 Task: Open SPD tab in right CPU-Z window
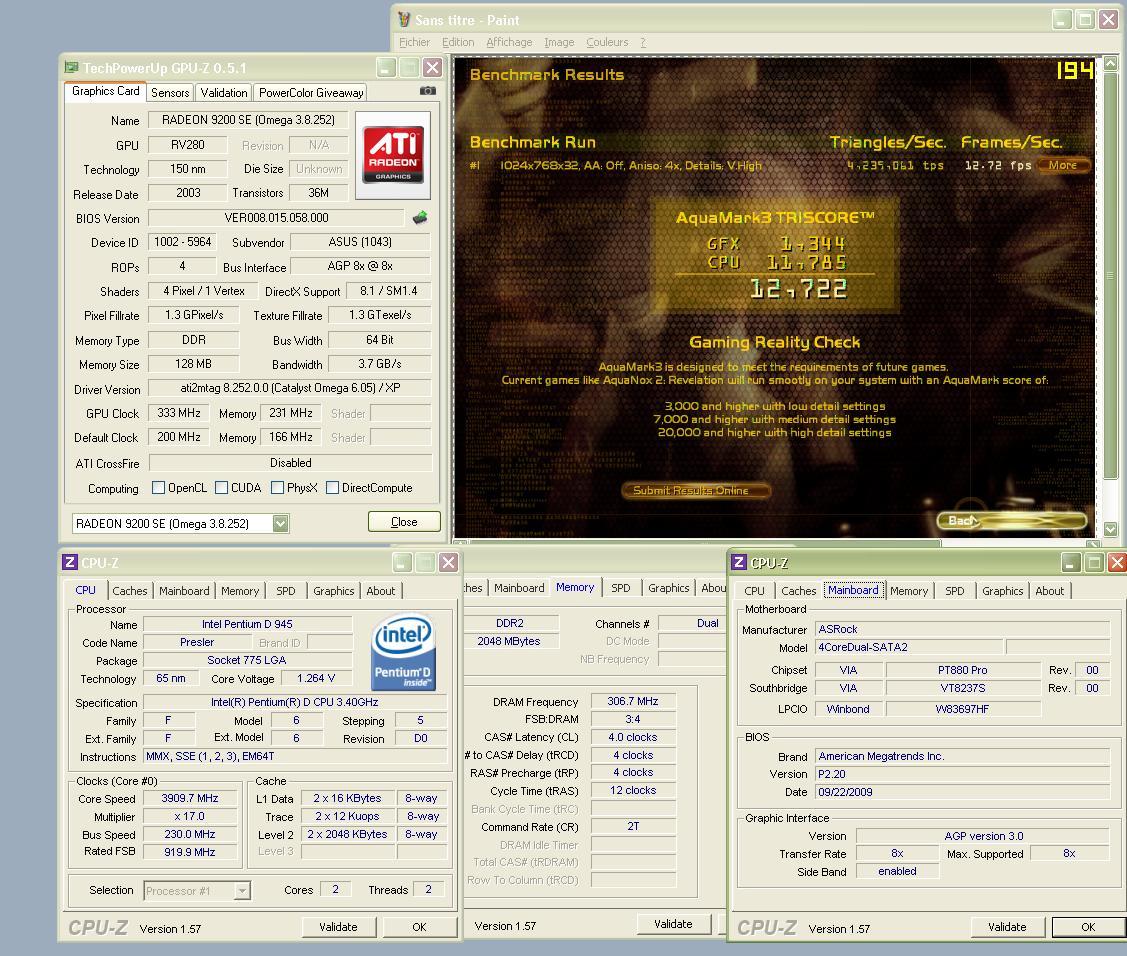(954, 591)
